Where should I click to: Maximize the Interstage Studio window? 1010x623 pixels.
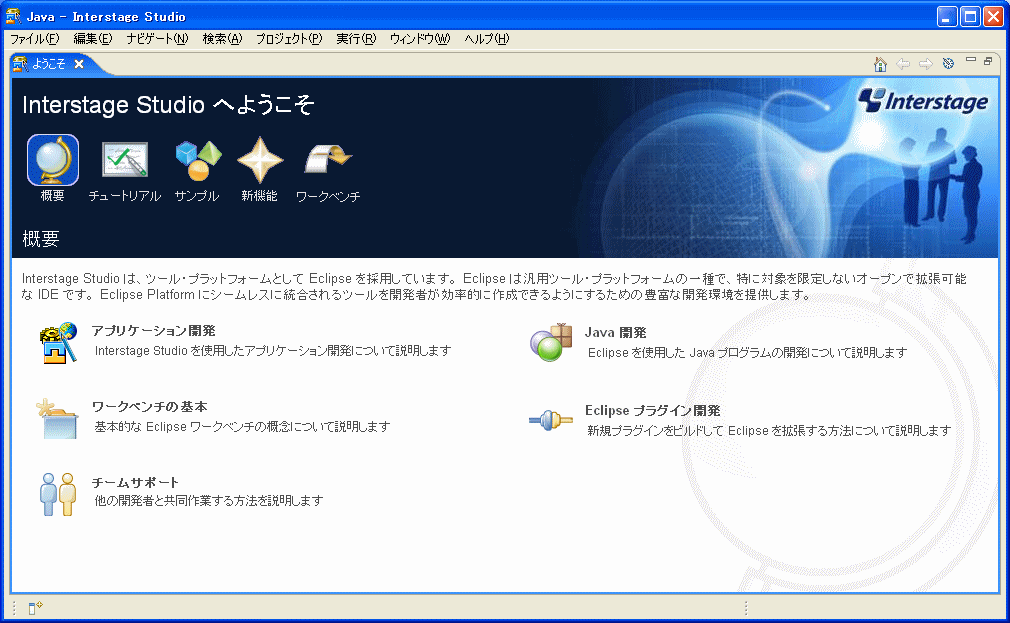point(971,17)
